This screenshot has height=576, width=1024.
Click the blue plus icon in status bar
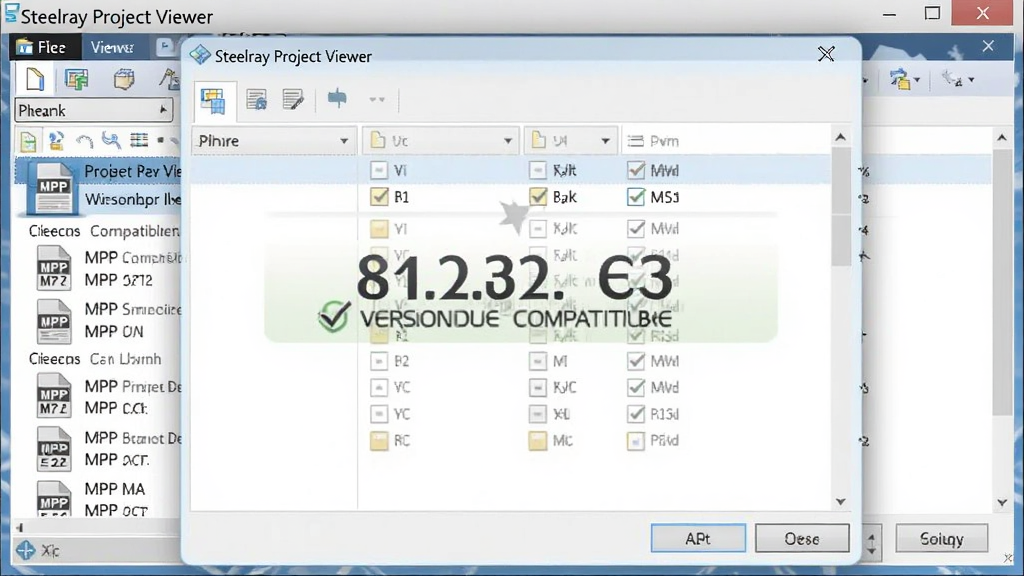coord(25,551)
